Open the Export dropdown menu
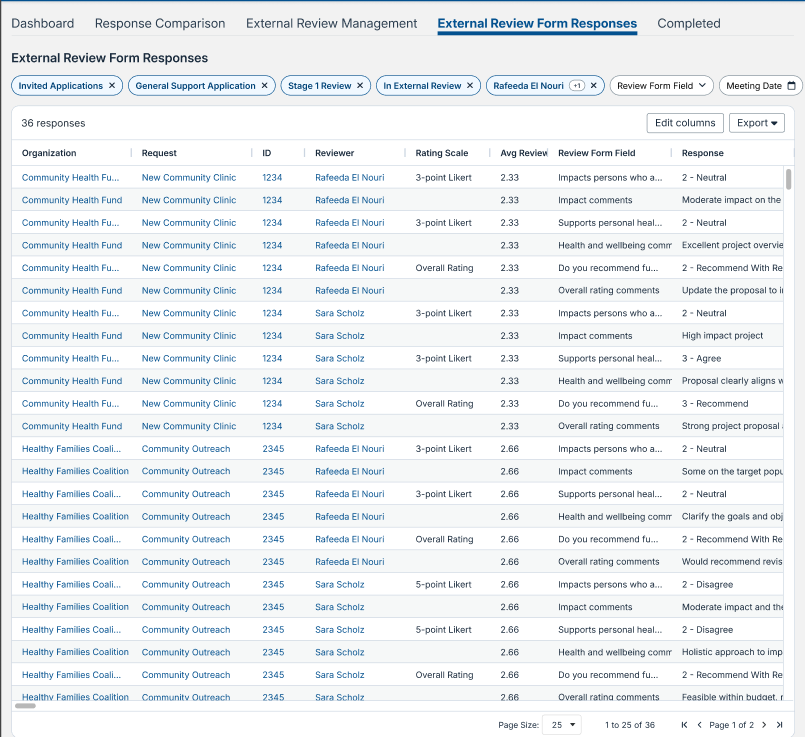The height and width of the screenshot is (737, 805). [757, 123]
